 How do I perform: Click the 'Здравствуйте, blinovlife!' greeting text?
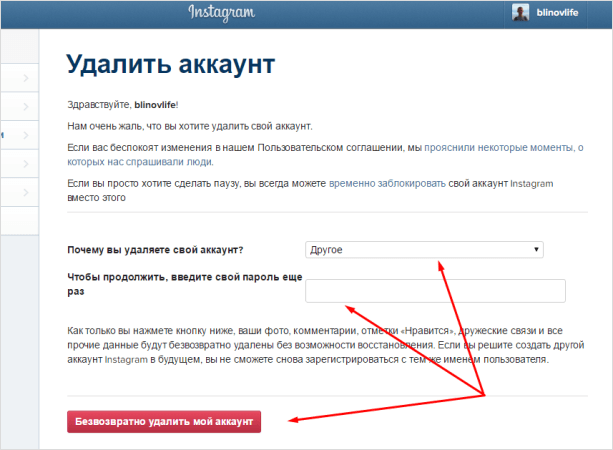123,105
